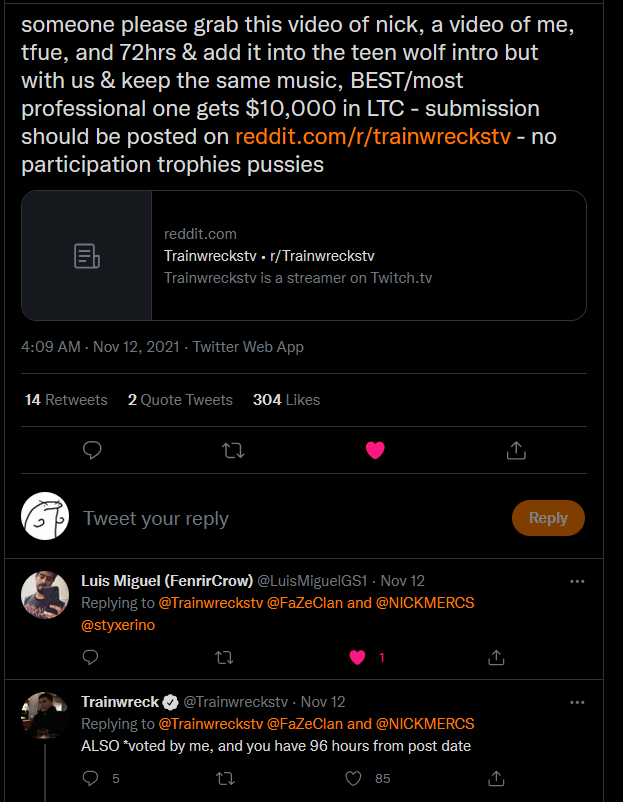
Task: Reply to the main tweet via comment icon
Action: click(x=92, y=450)
